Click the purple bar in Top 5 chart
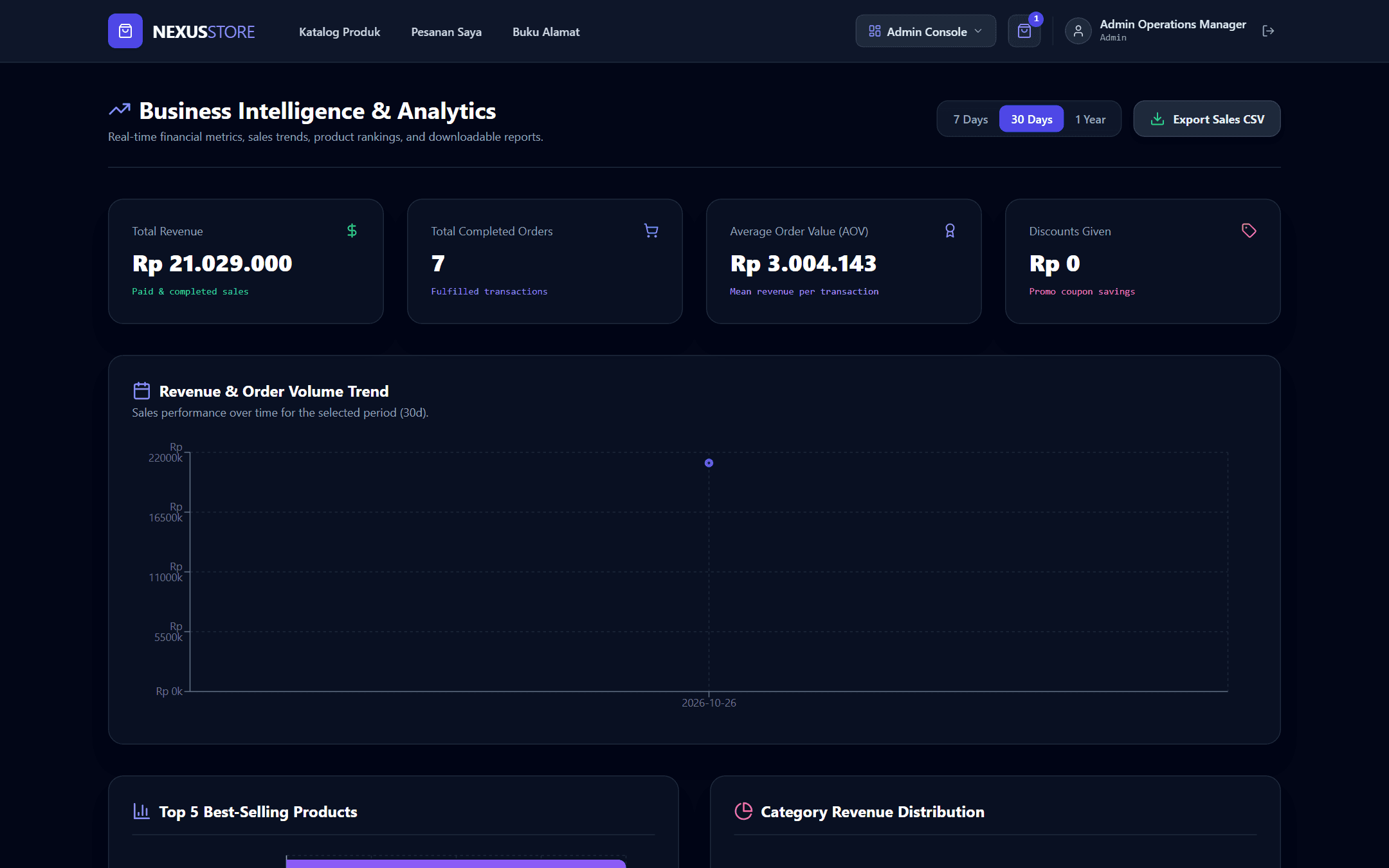The width and height of the screenshot is (1389, 868). click(456, 863)
